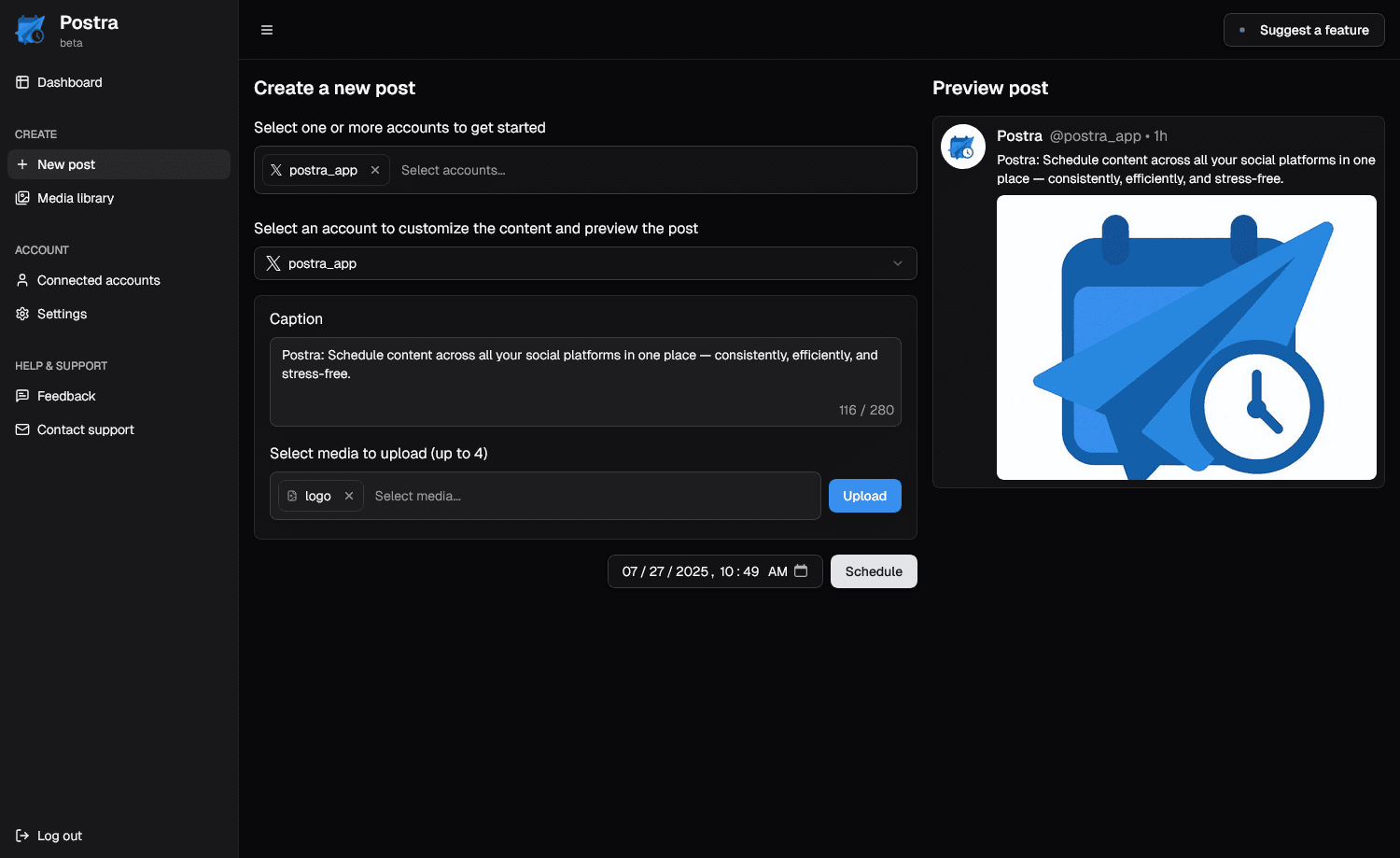This screenshot has width=1400, height=858.
Task: Click the X icon on the postra_app chip
Action: [276, 170]
